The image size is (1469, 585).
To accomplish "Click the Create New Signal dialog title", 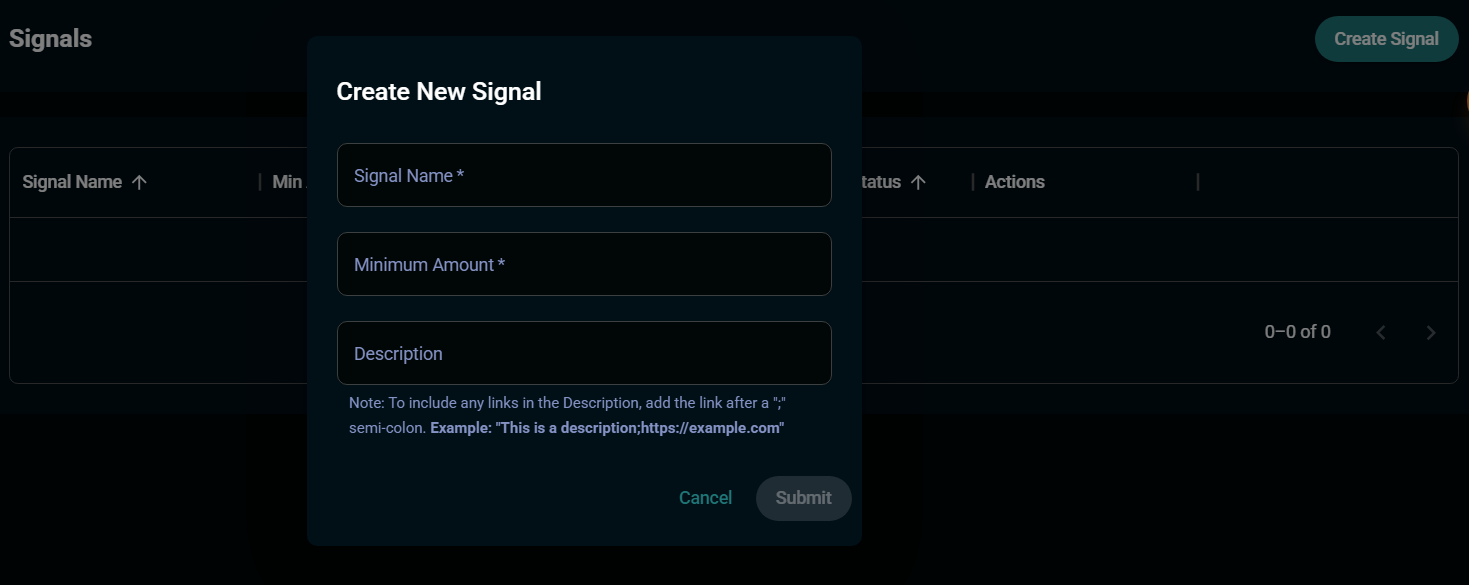I will pyautogui.click(x=438, y=91).
